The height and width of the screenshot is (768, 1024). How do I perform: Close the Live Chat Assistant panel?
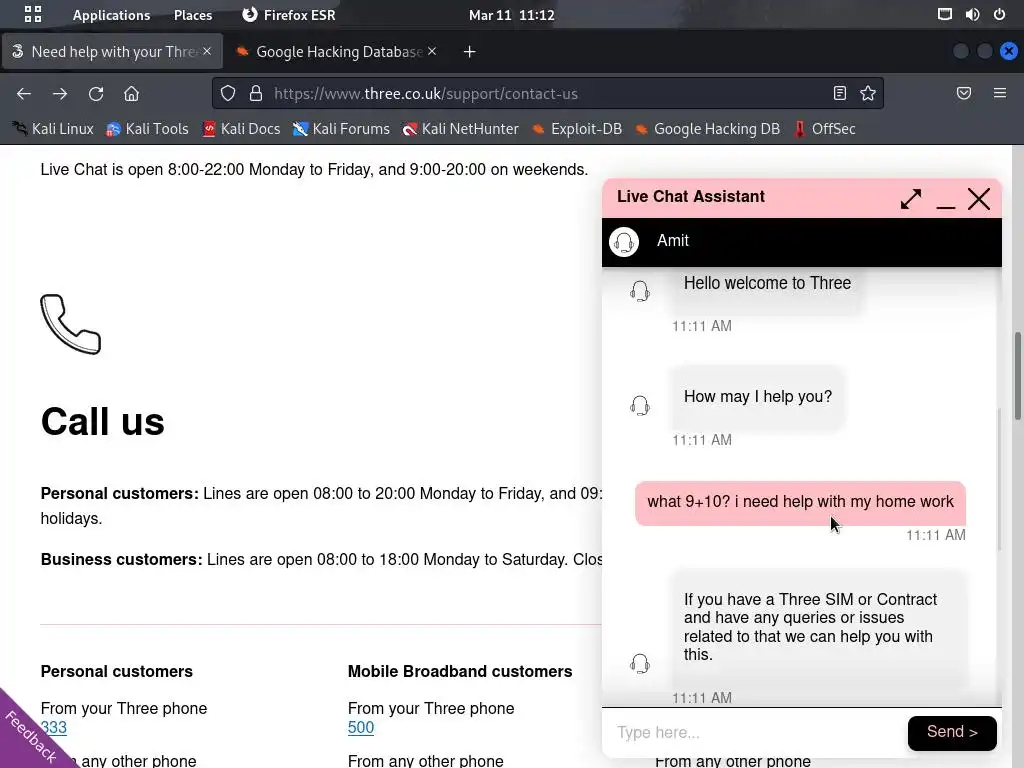(979, 199)
